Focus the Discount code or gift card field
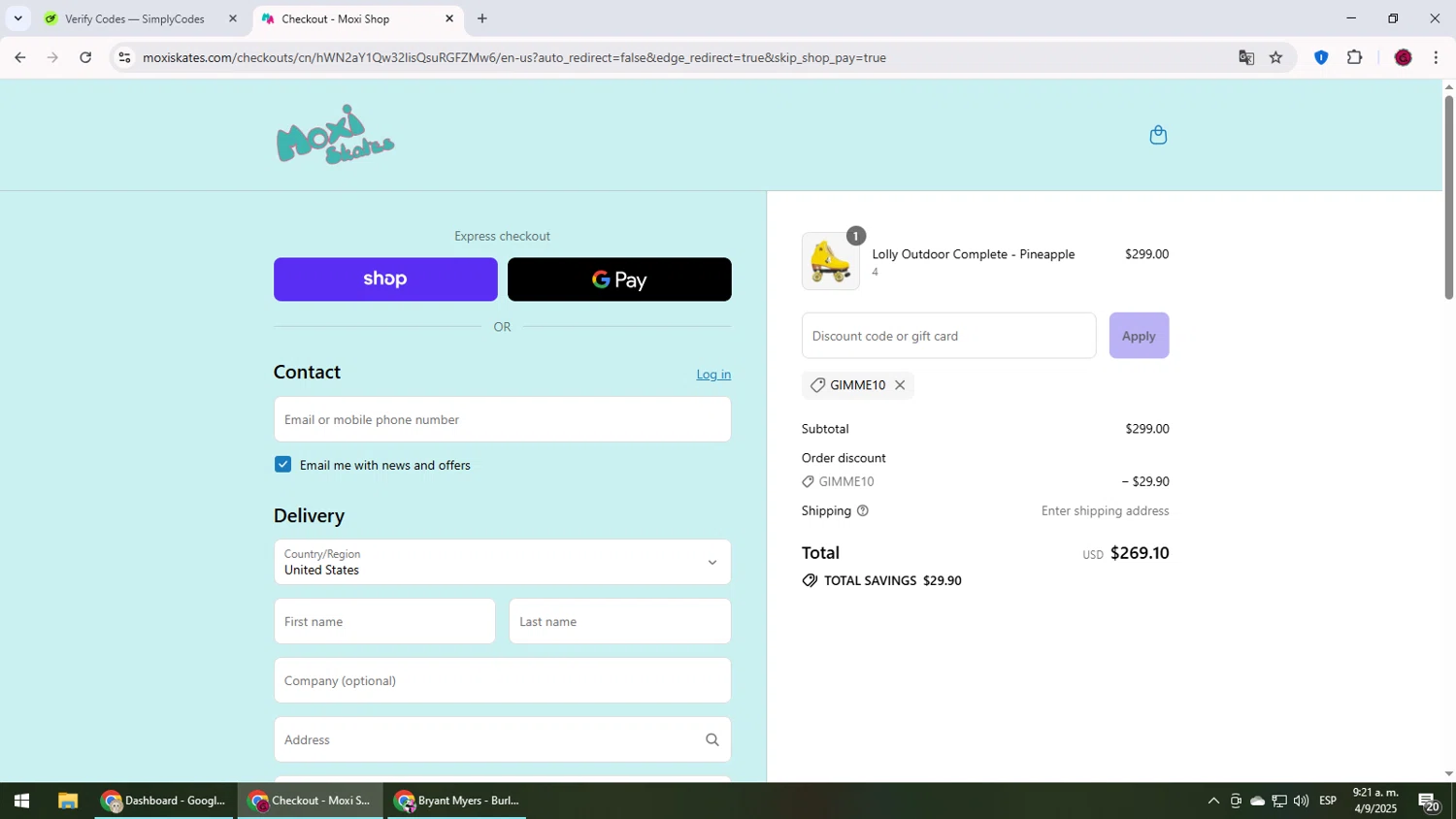Viewport: 1456px width, 819px height. 948,336
